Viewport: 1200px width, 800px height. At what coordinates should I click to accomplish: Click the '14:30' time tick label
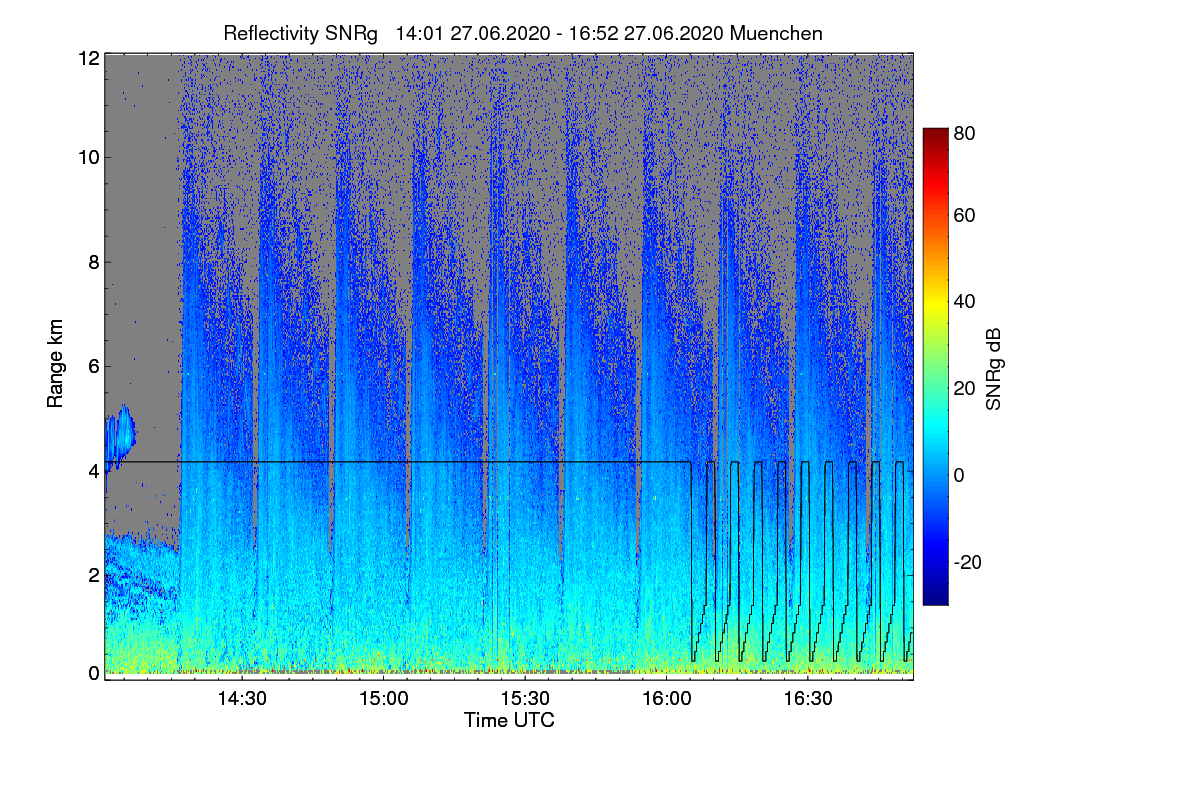pos(241,699)
